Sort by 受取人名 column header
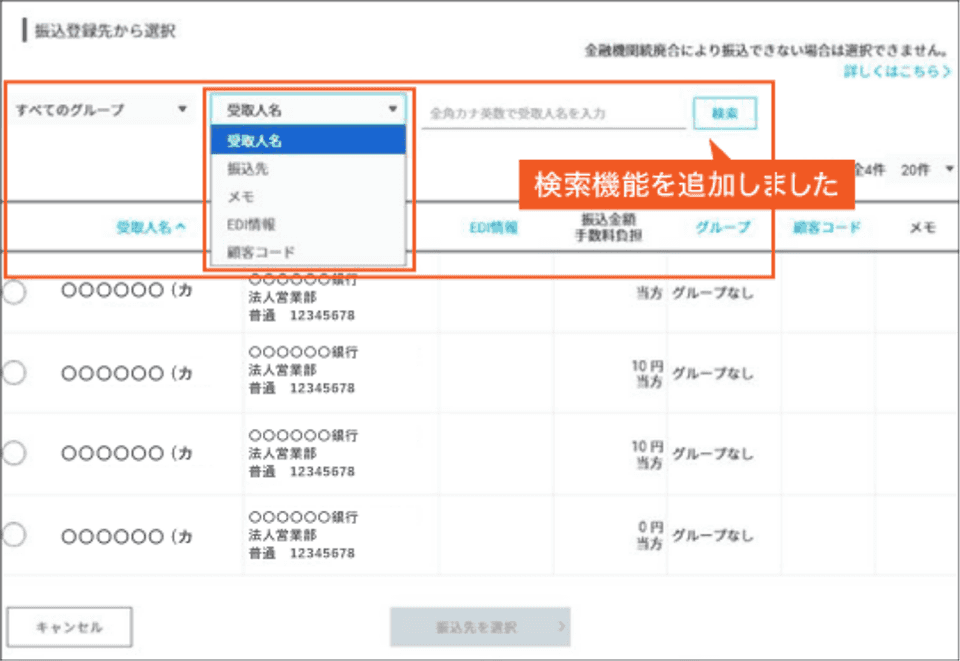This screenshot has height=661, width=960. (x=151, y=228)
